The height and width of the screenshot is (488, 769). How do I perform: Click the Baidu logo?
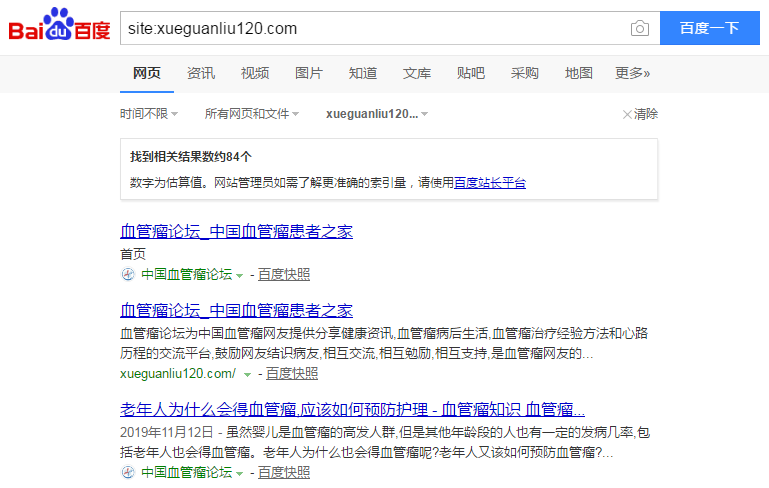tap(59, 25)
